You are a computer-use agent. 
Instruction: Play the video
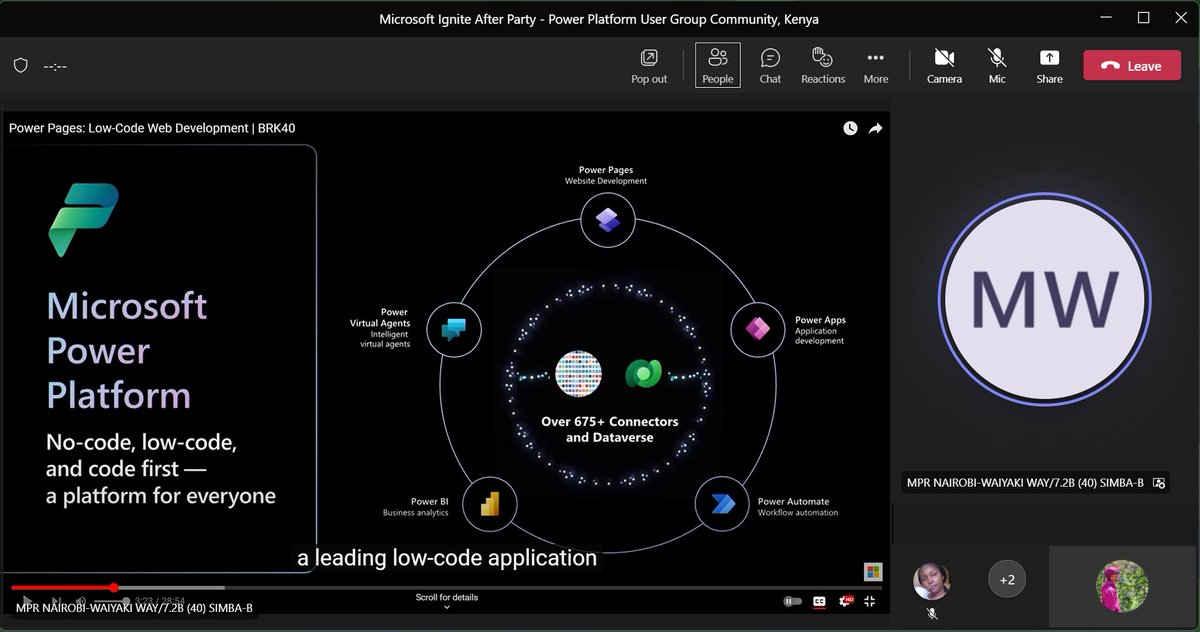click(28, 600)
